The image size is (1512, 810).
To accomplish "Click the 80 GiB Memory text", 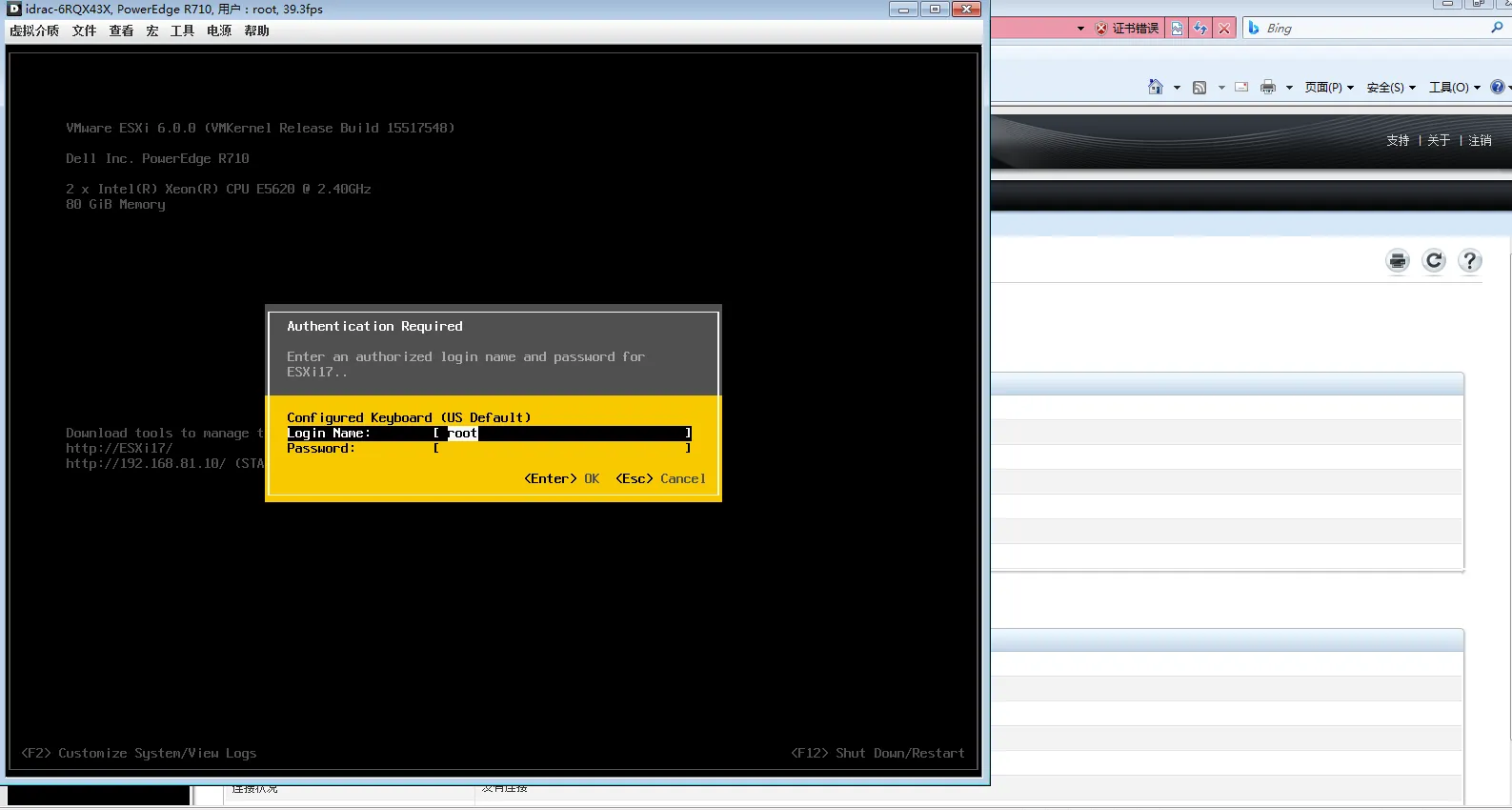I will (x=115, y=204).
